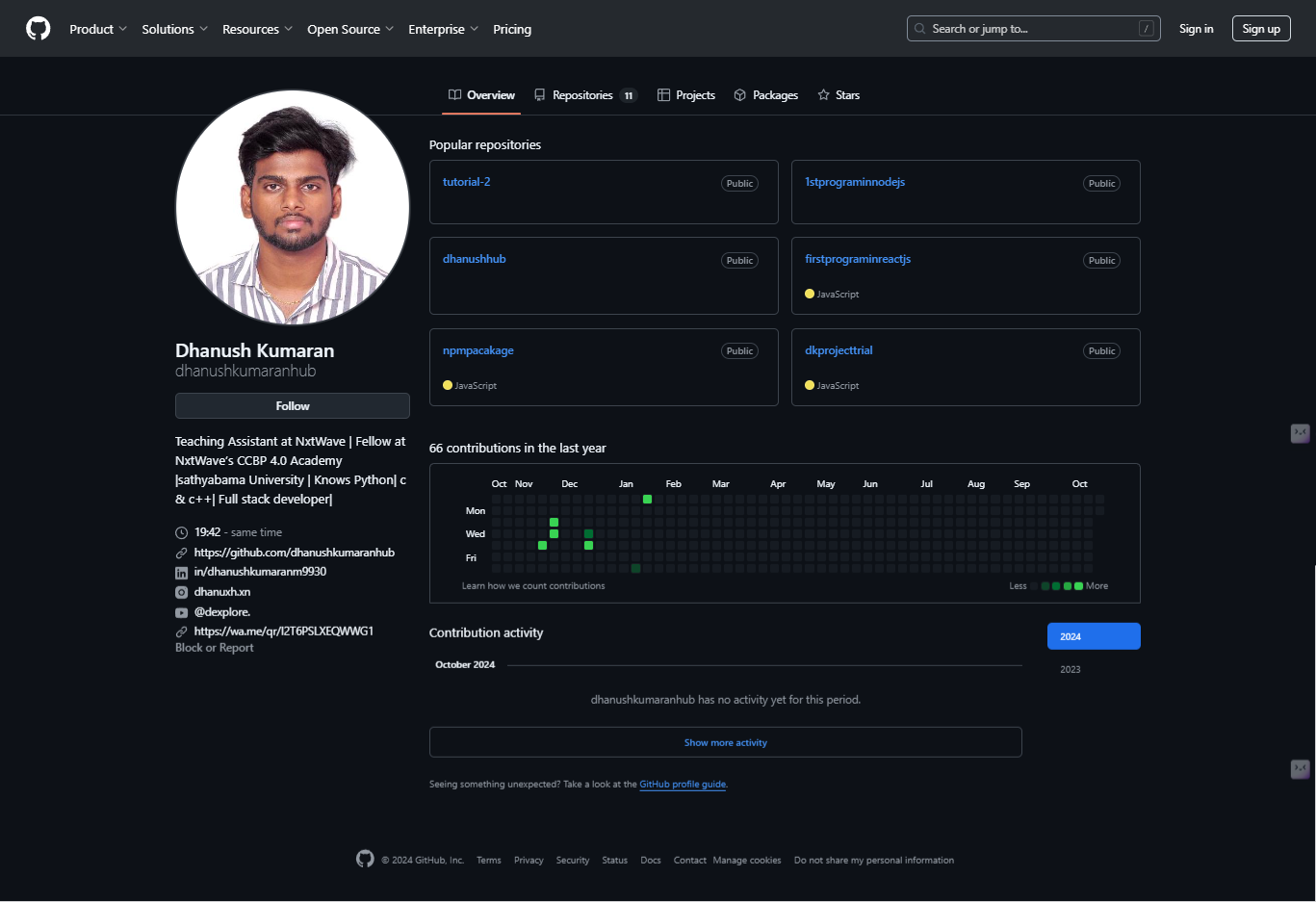
Task: Open the firstprograminreactjs repository
Action: 858,259
